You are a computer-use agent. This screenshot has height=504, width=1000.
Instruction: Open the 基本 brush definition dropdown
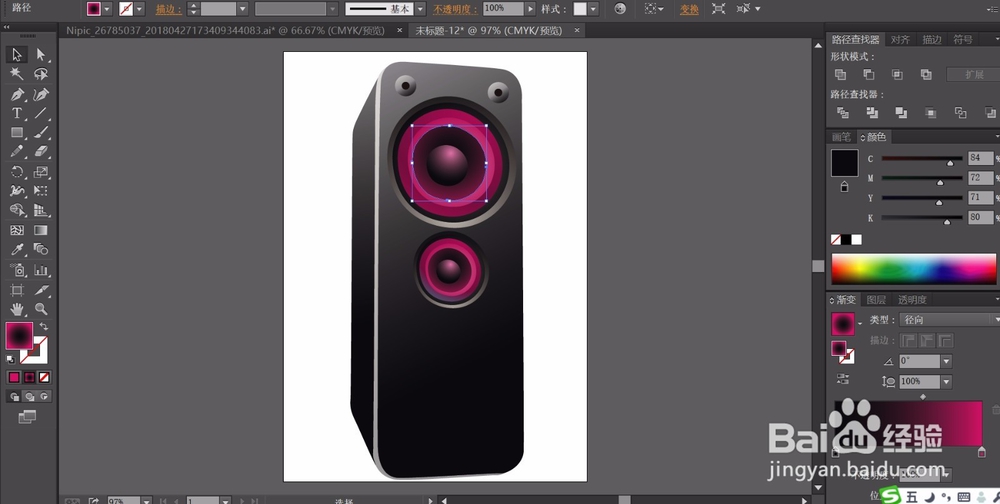click(x=420, y=9)
